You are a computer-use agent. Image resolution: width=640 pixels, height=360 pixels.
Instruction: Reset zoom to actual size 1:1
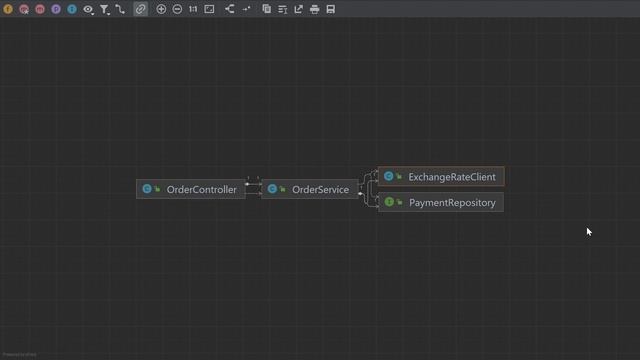point(193,9)
